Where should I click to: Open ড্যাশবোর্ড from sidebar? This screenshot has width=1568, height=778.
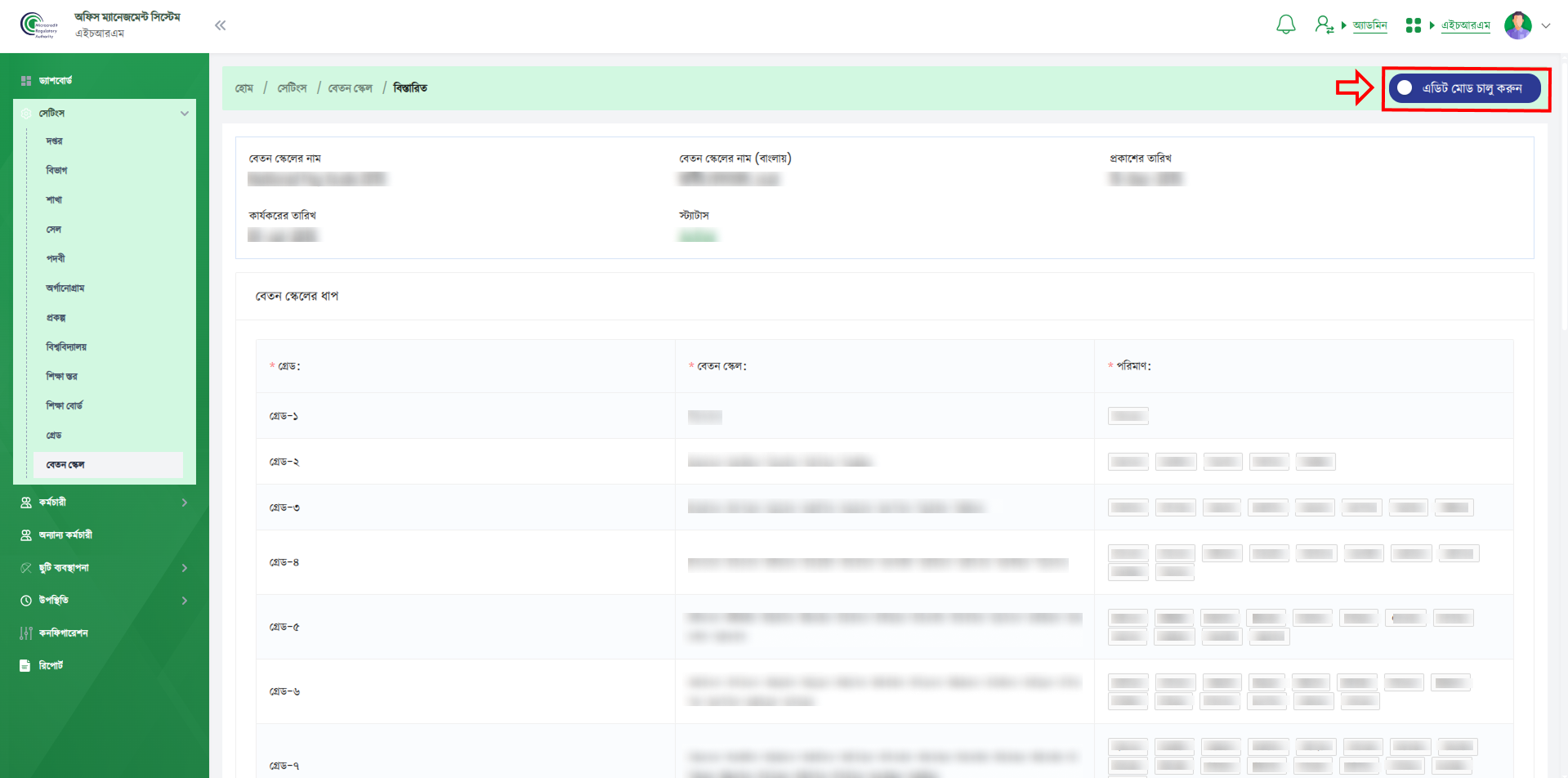[x=56, y=80]
